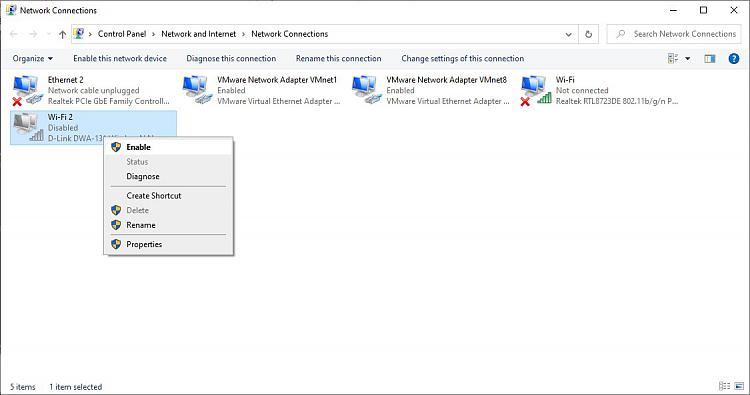Viewport: 750px width, 395px height.
Task: Click '5 items' in status bar
Action: point(23,387)
